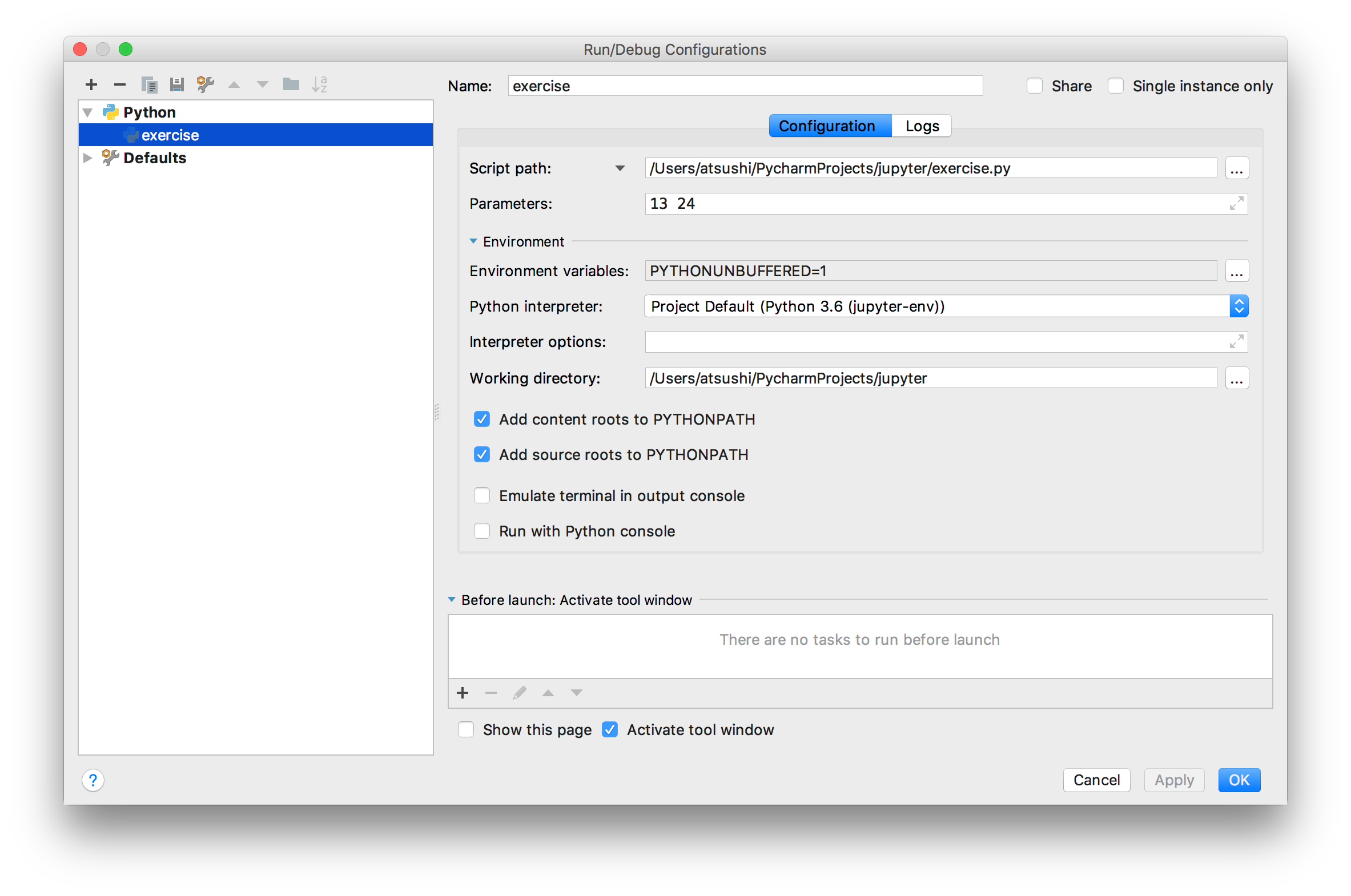Click the create new folder icon
This screenshot has width=1351, height=896.
pos(291,85)
